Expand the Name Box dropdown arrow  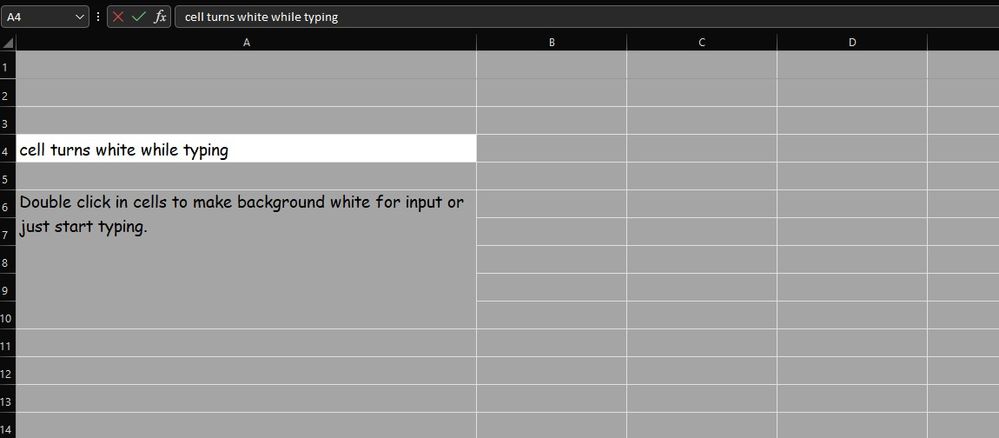[80, 17]
